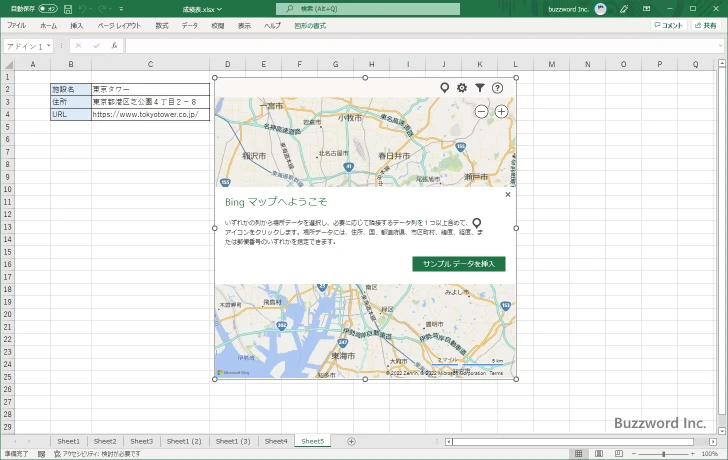Switch to the 図形の書式 tab
This screenshot has width=728, height=460.
pyautogui.click(x=310, y=26)
